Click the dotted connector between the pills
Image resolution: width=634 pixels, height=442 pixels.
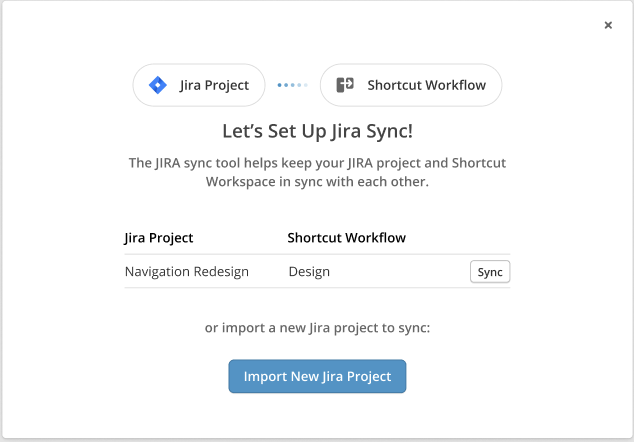(292, 85)
